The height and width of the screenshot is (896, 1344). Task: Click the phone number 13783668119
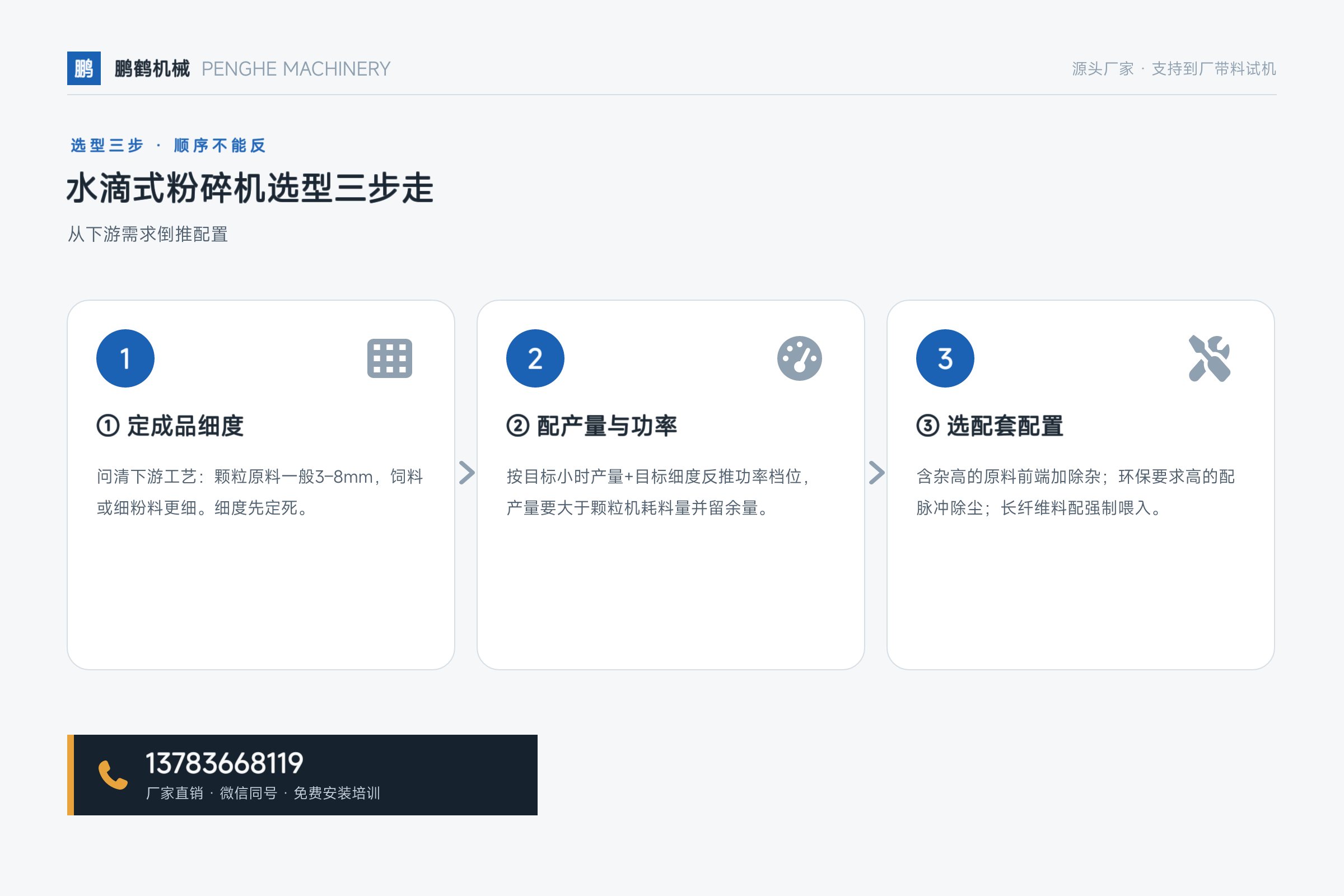(x=224, y=763)
